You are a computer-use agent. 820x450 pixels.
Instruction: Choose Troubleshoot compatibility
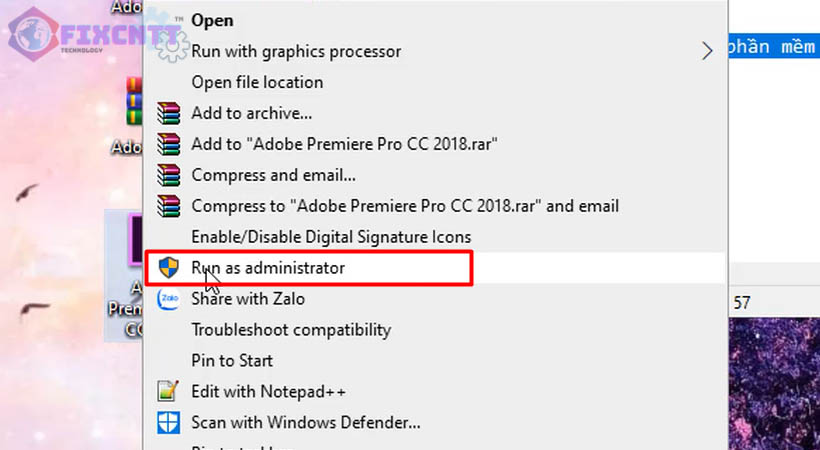[291, 330]
